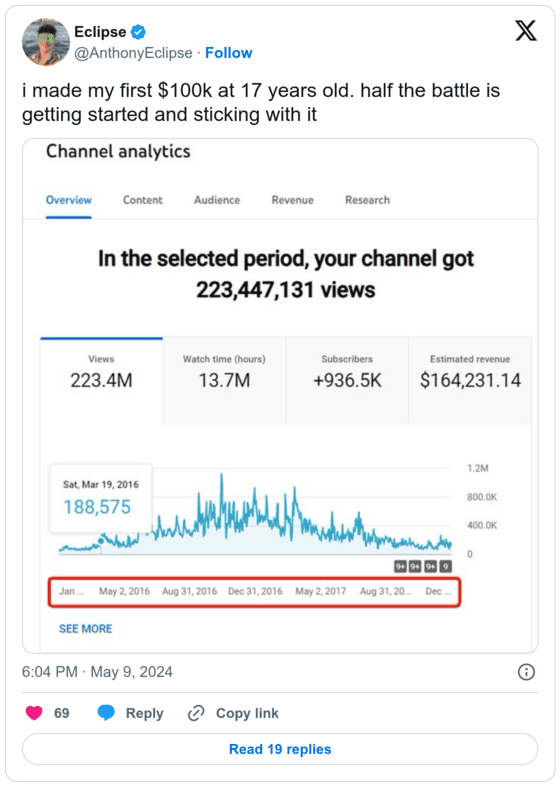Viewport: 560px width, 786px height.
Task: Click the first 9+ video marker under the chart
Action: coord(401,566)
